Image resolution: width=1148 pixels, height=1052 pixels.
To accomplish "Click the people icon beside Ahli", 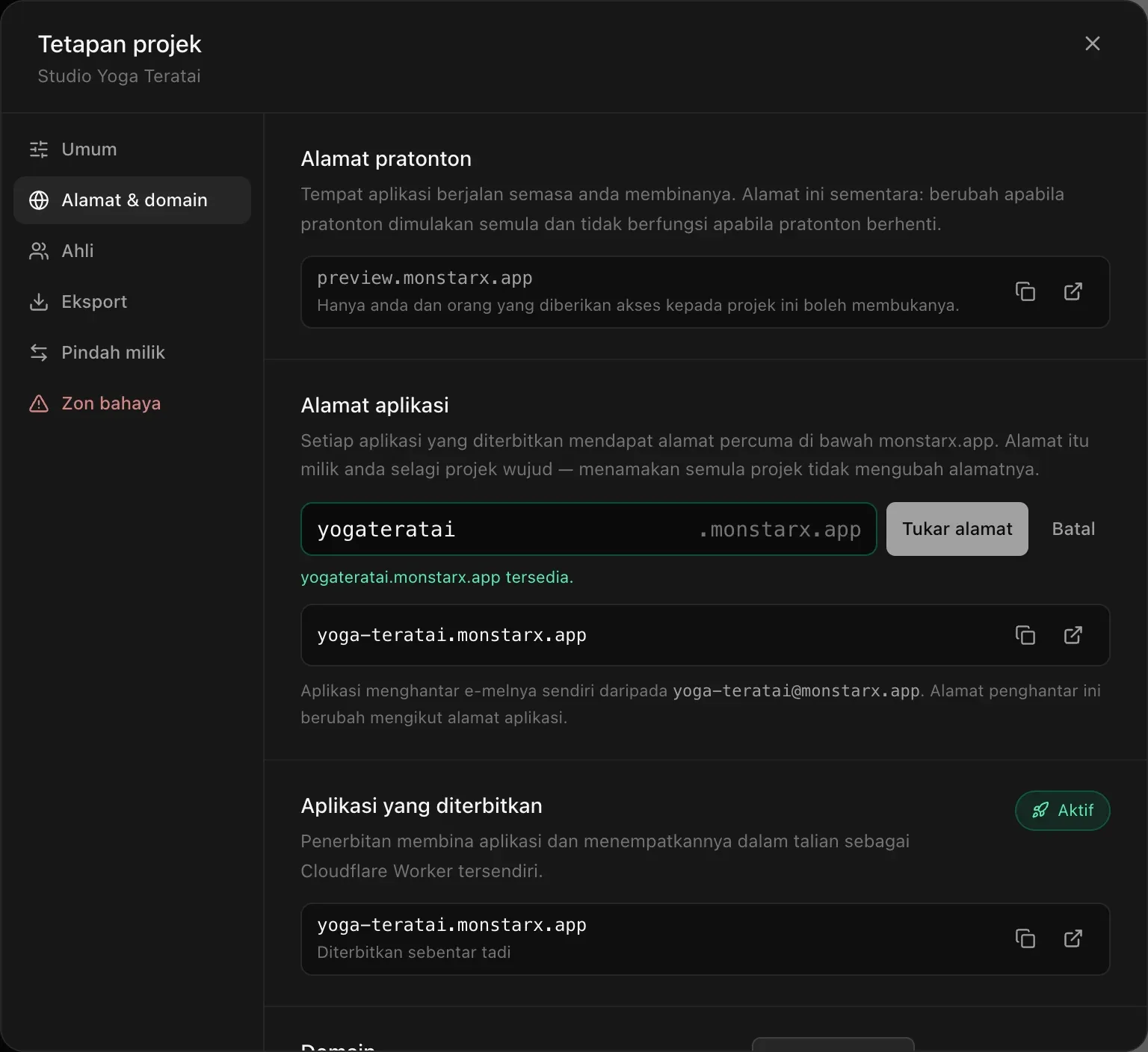I will (39, 251).
